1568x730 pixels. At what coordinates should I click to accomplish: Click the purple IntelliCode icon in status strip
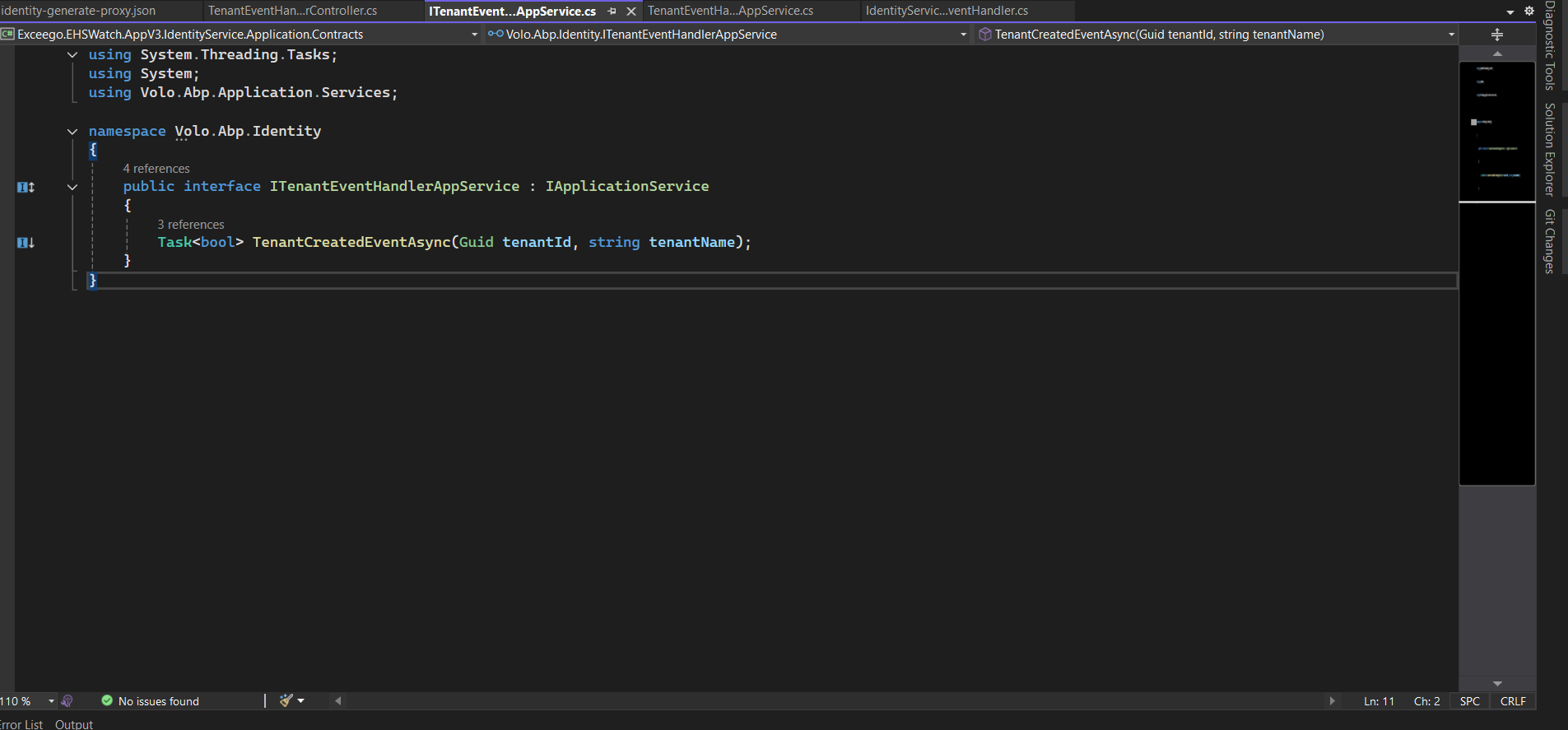pos(67,700)
